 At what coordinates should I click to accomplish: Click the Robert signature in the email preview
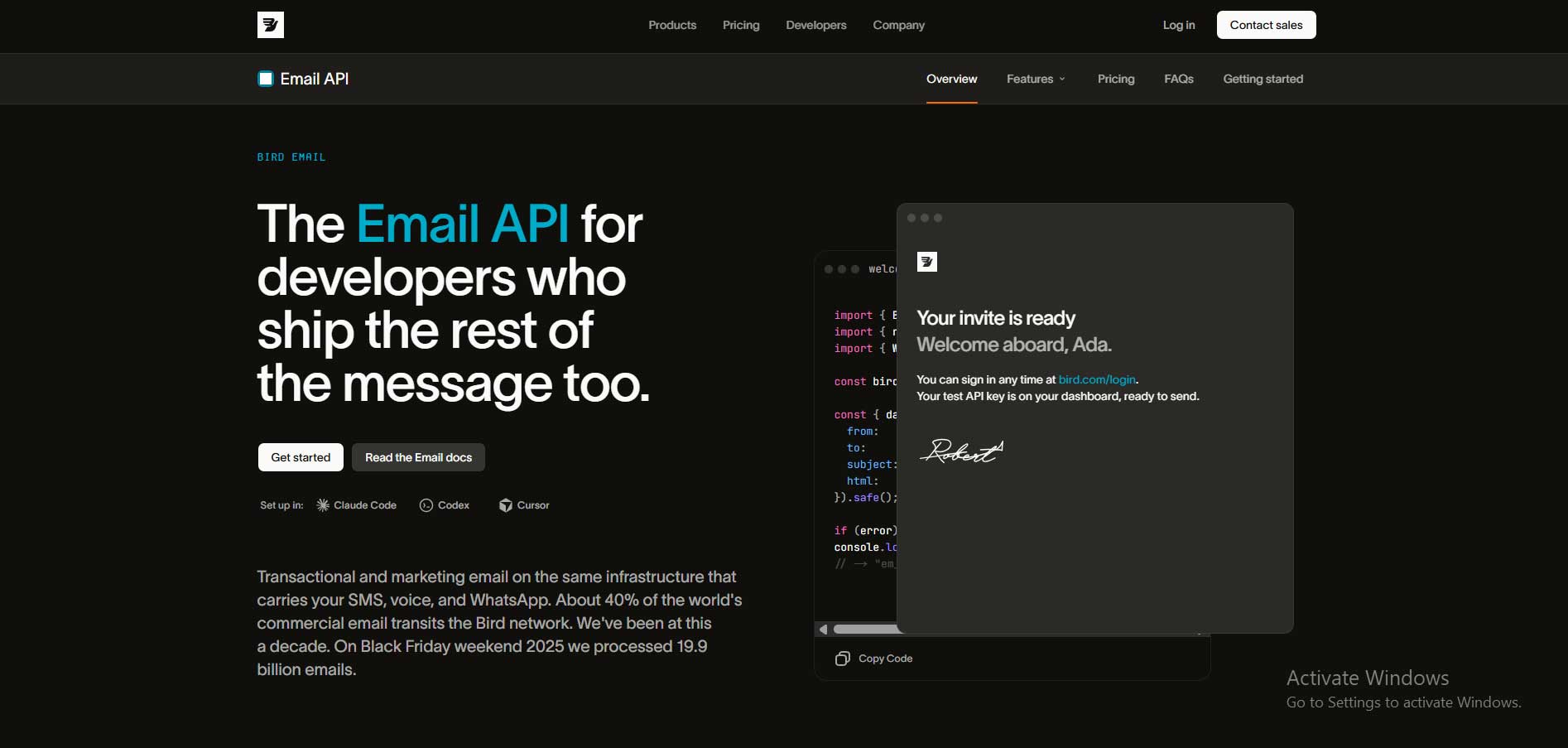pos(962,451)
